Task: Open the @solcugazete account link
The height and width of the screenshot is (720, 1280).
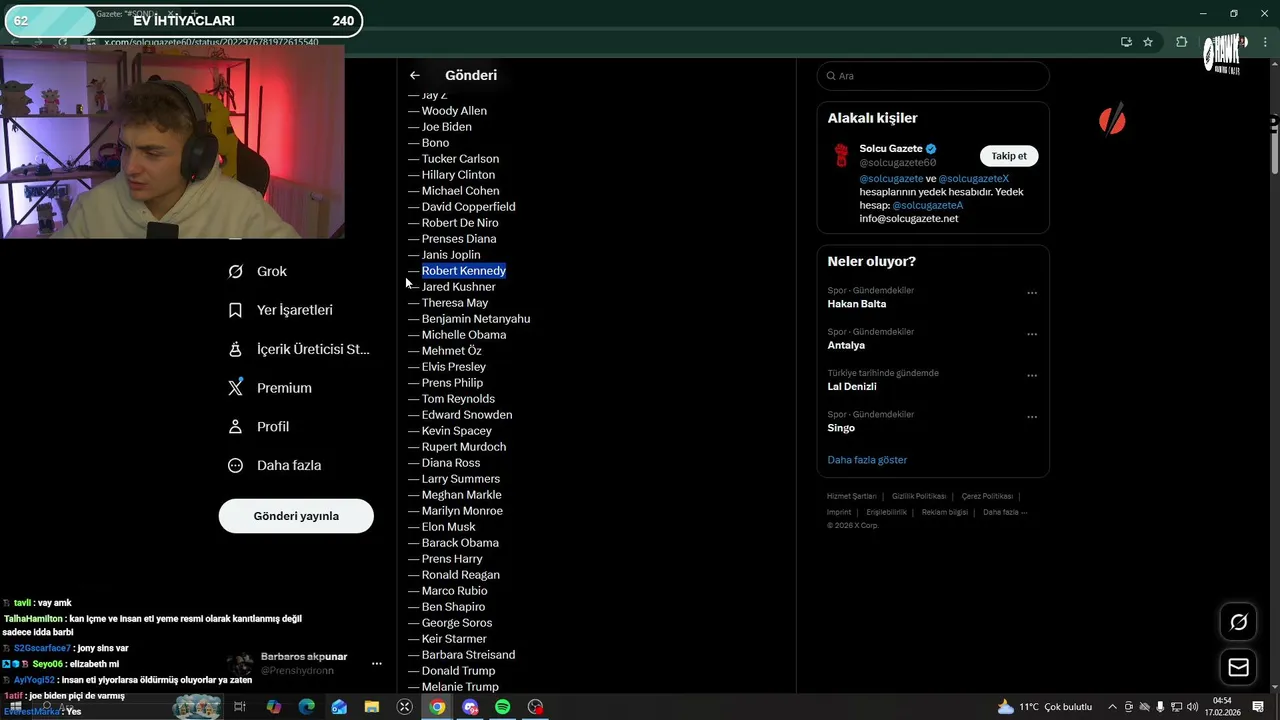Action: click(x=891, y=179)
